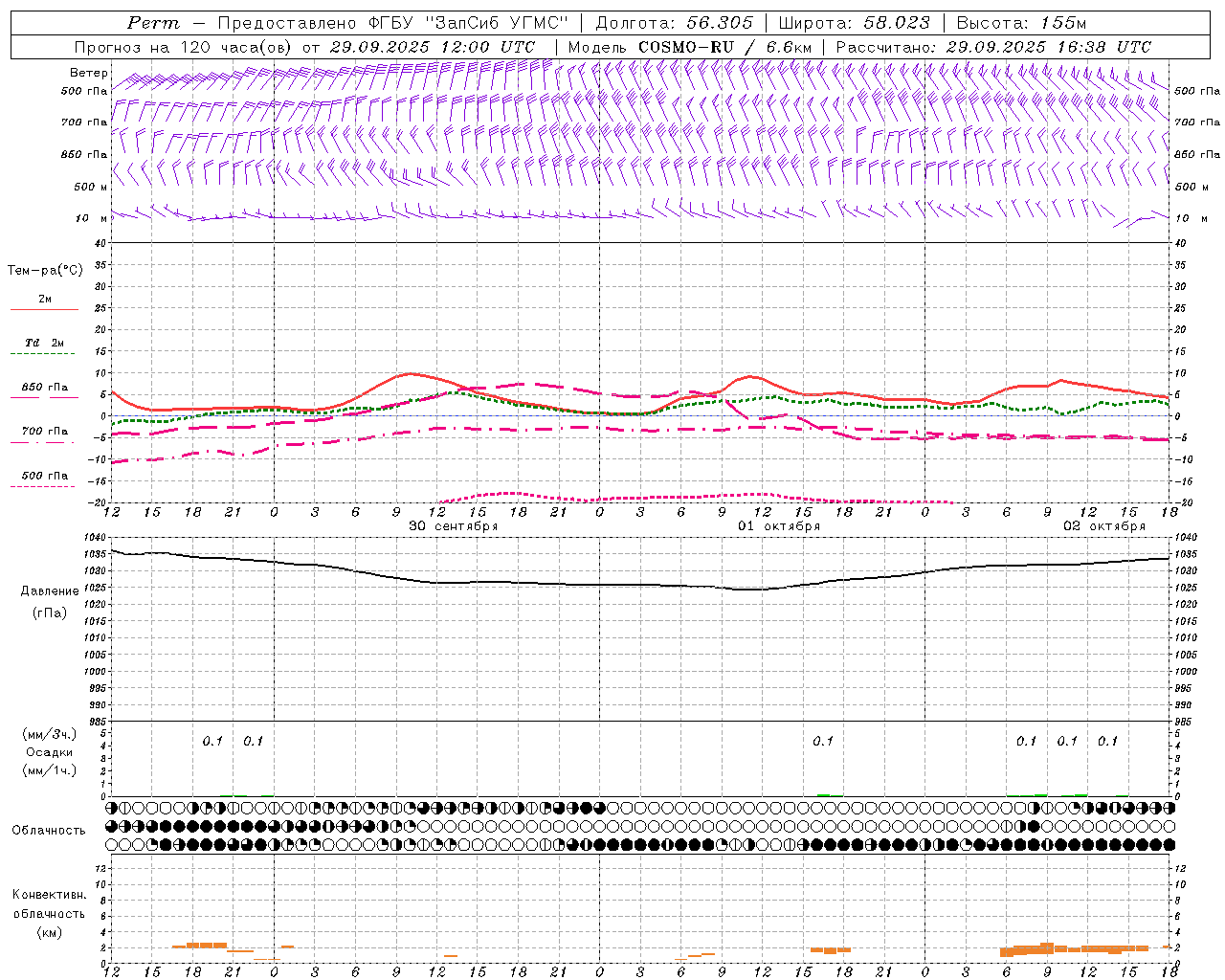
Task: Click the "30 сентября" date label
Action: pyautogui.click(x=454, y=526)
